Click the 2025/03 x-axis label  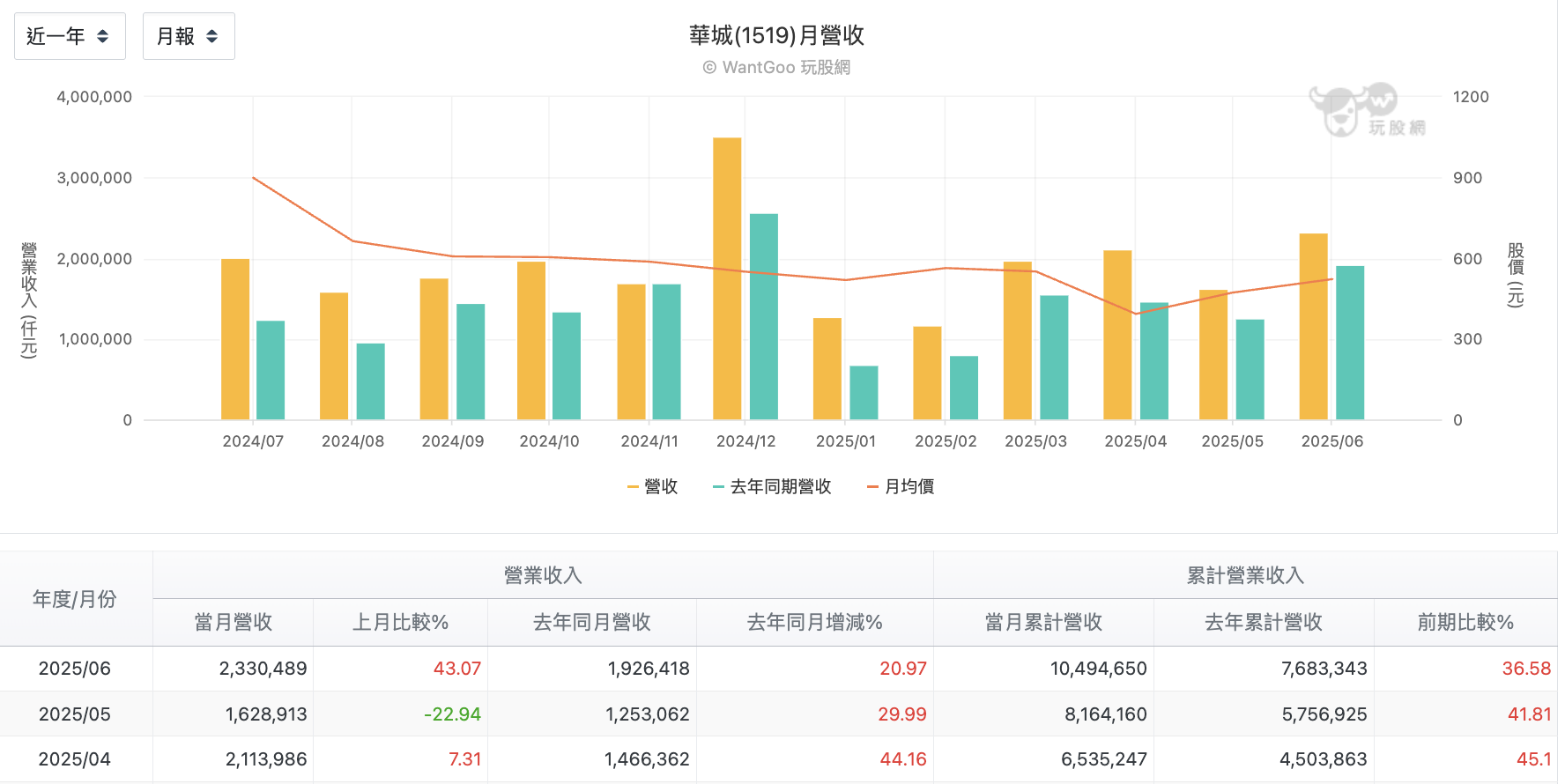click(1035, 441)
